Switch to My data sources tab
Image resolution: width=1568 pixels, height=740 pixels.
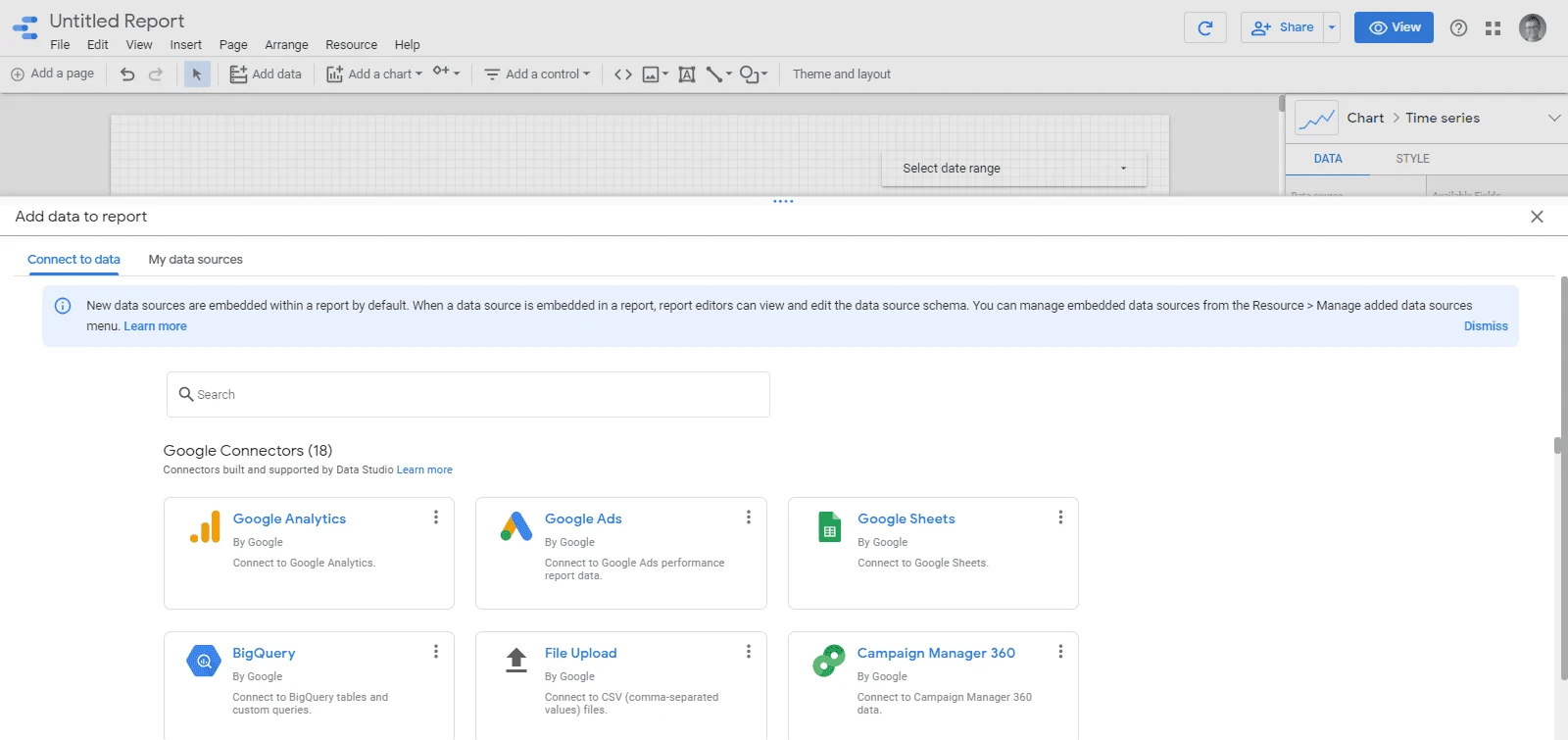[x=195, y=260]
